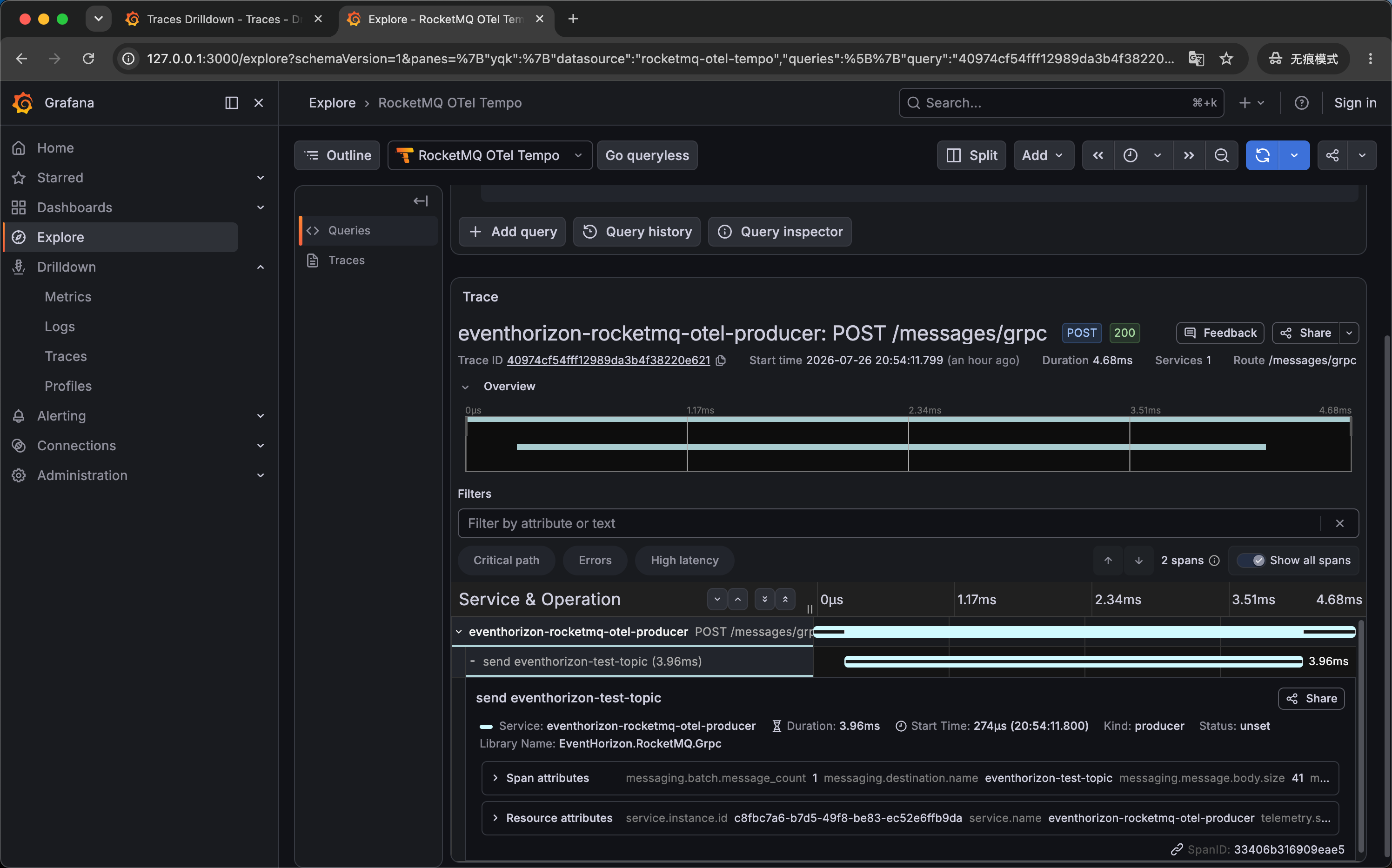
Task: Clear the span filter with X icon
Action: (x=1340, y=524)
